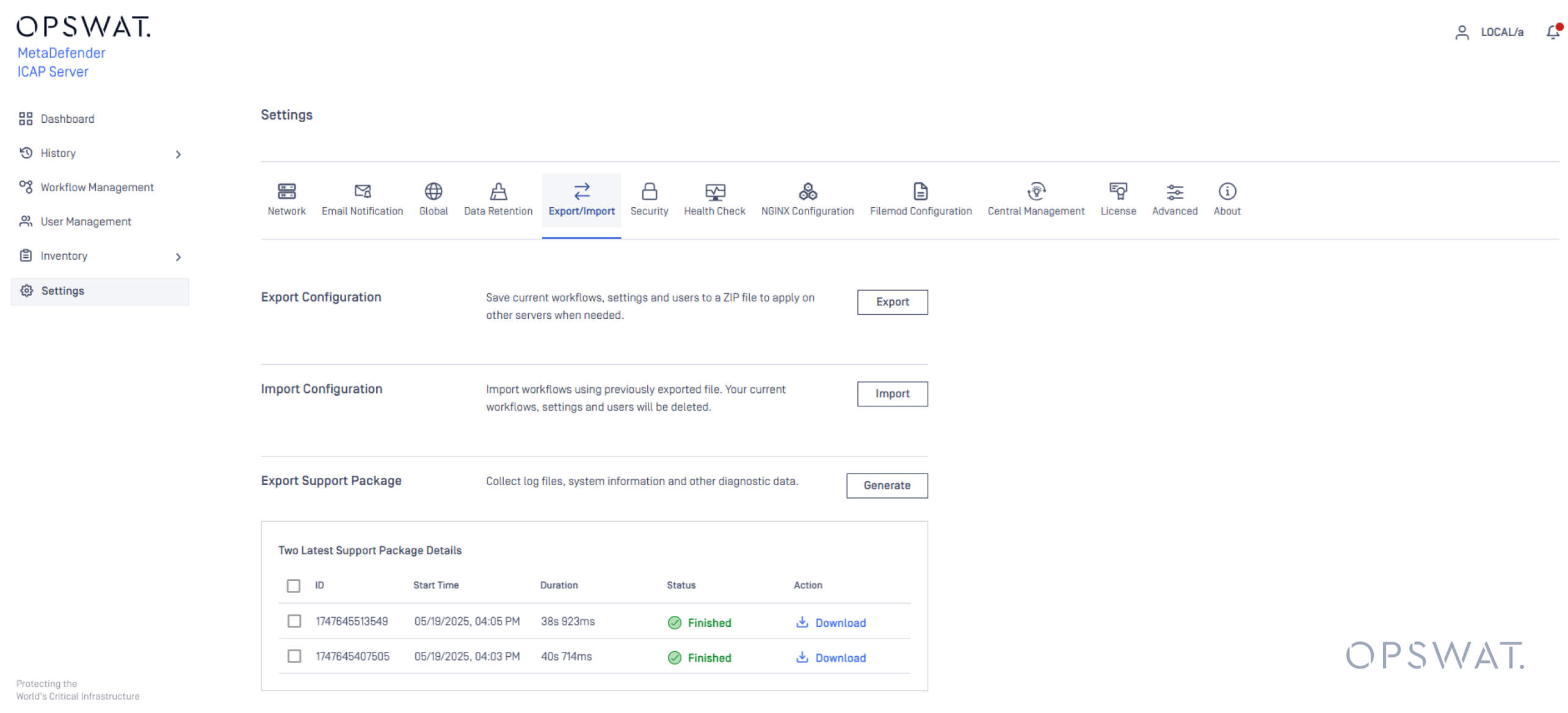
Task: Expand the Inventory sidebar section
Action: (178, 257)
